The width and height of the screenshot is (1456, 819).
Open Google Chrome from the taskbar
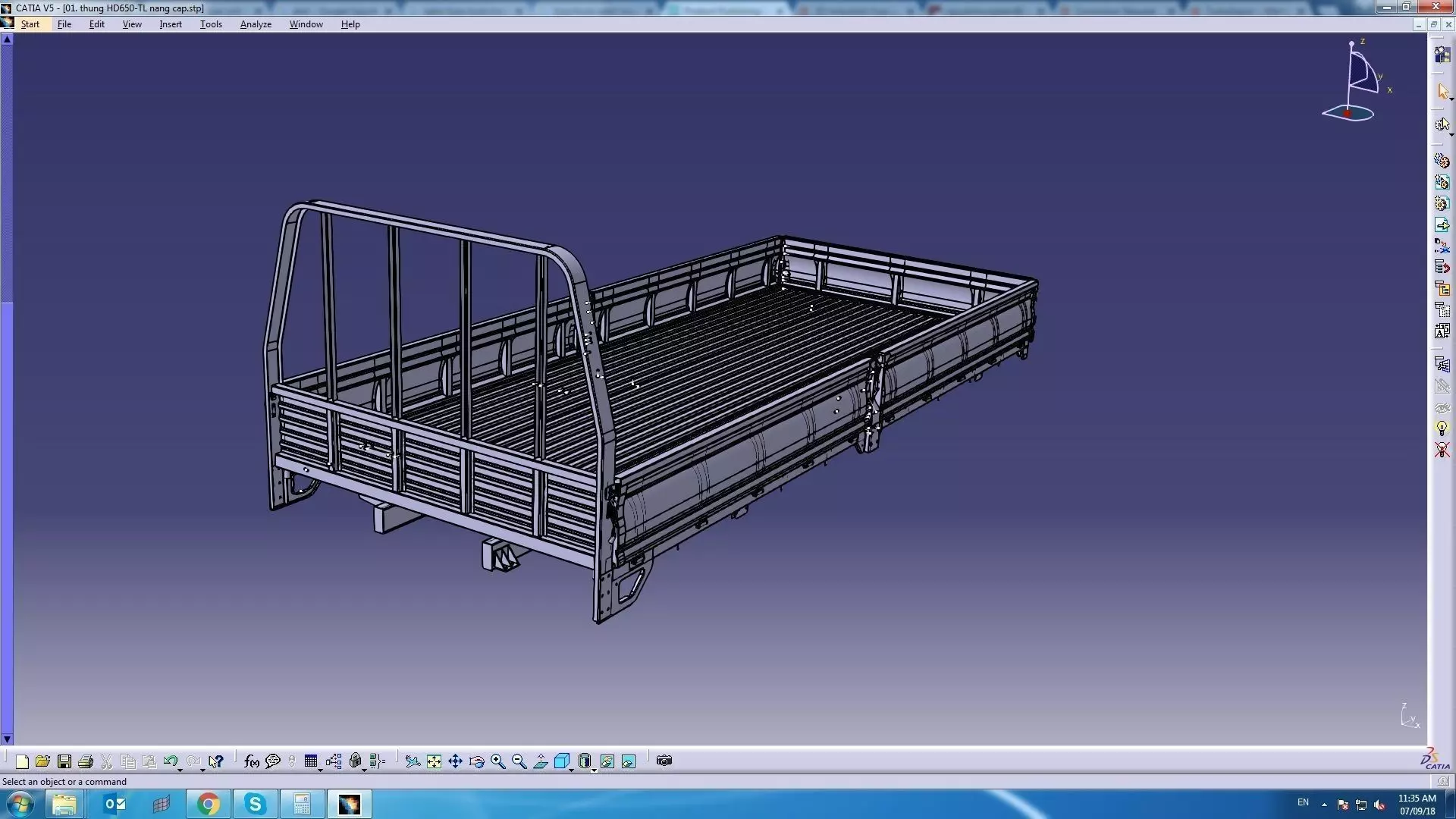click(x=208, y=804)
